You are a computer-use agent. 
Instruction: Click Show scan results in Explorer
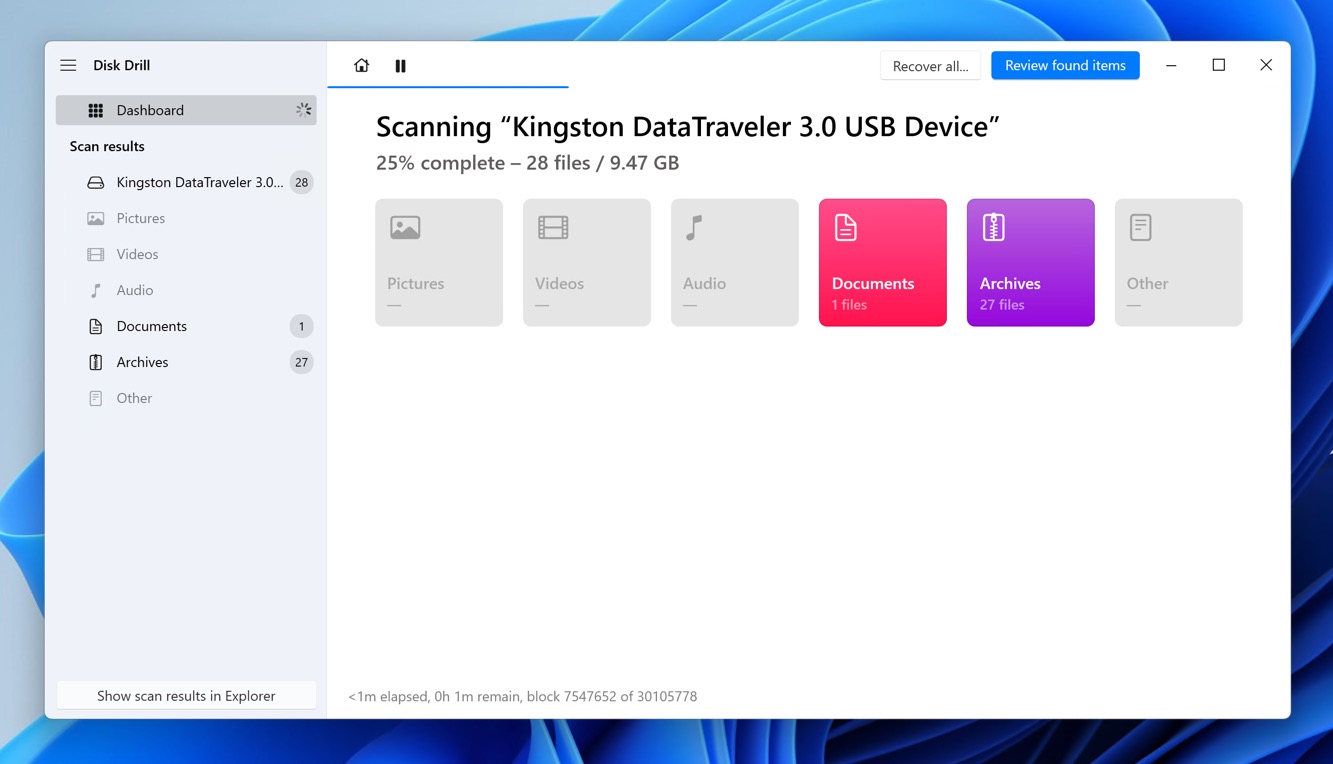186,696
